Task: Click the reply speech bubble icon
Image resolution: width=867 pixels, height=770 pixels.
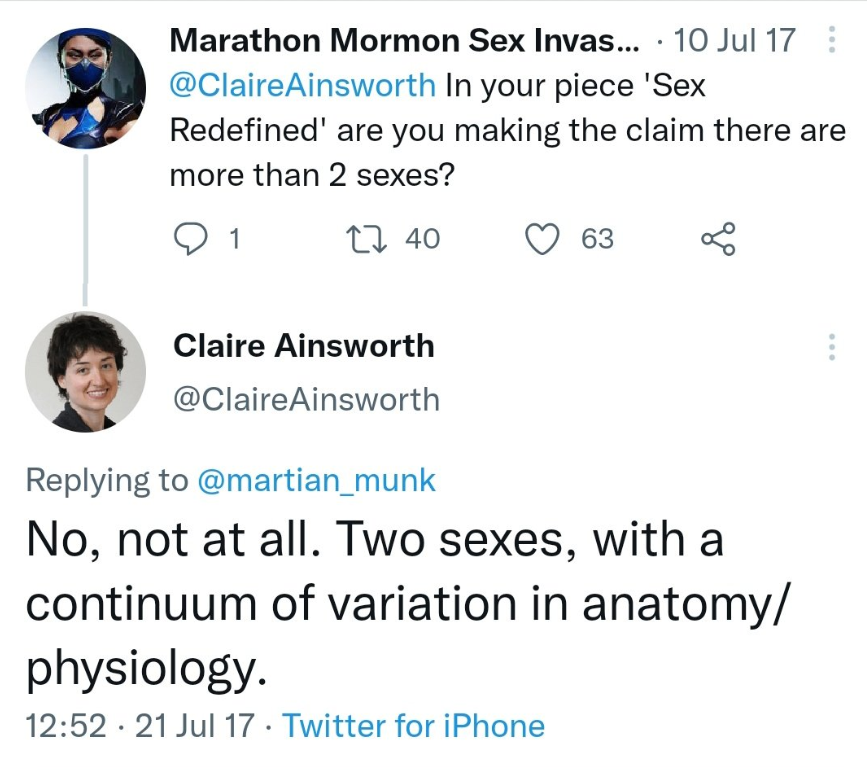Action: (190, 238)
